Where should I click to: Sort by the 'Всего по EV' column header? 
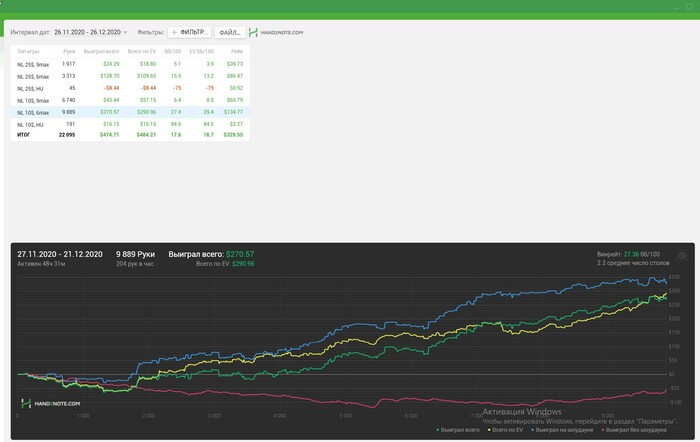tap(142, 51)
